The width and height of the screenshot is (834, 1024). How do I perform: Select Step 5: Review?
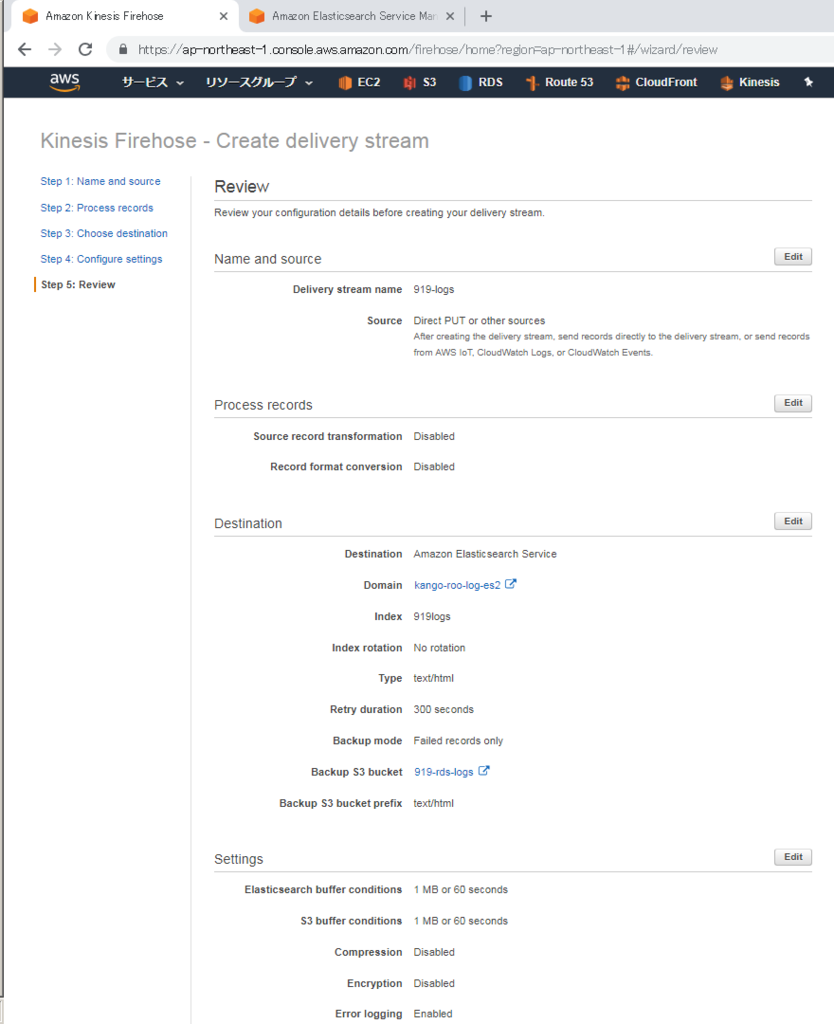click(x=78, y=285)
